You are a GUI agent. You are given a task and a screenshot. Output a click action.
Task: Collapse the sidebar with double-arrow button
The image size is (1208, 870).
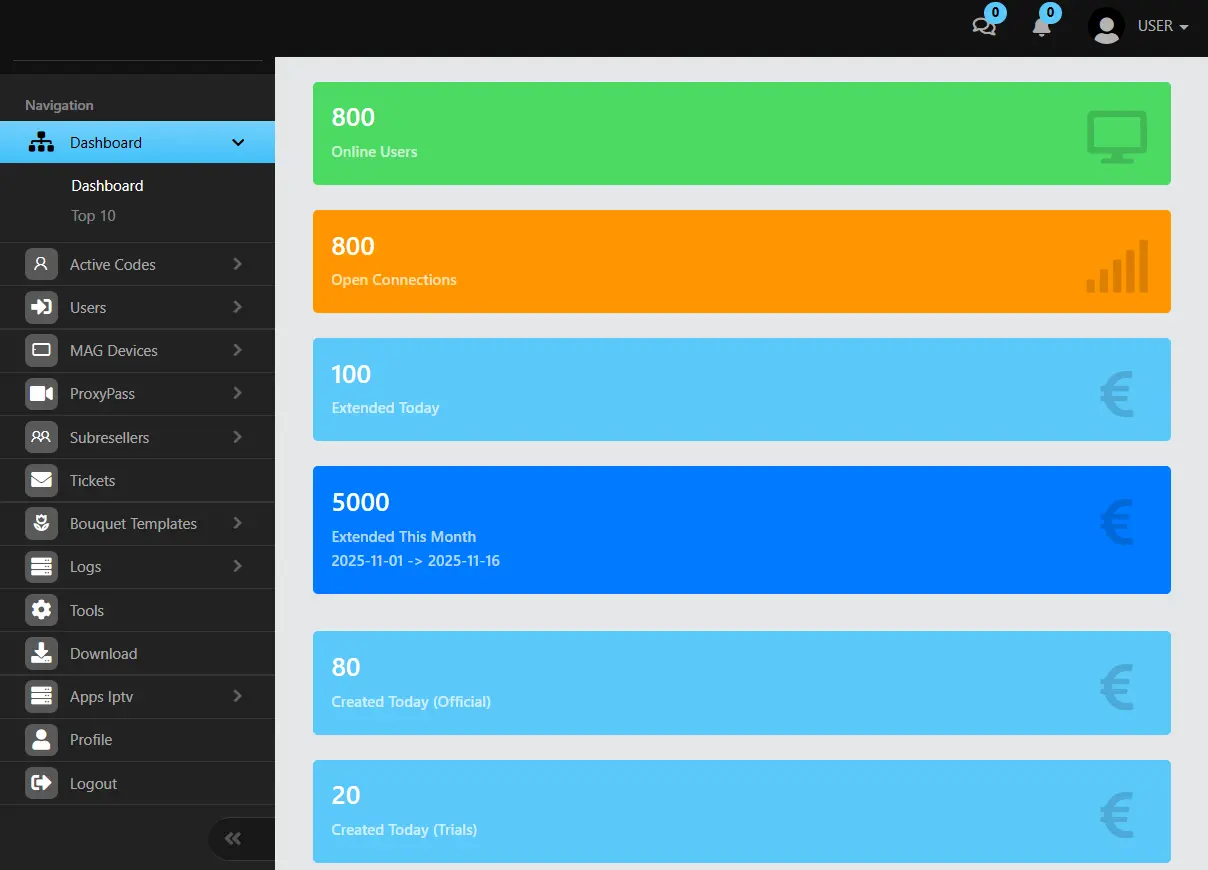pyautogui.click(x=233, y=839)
